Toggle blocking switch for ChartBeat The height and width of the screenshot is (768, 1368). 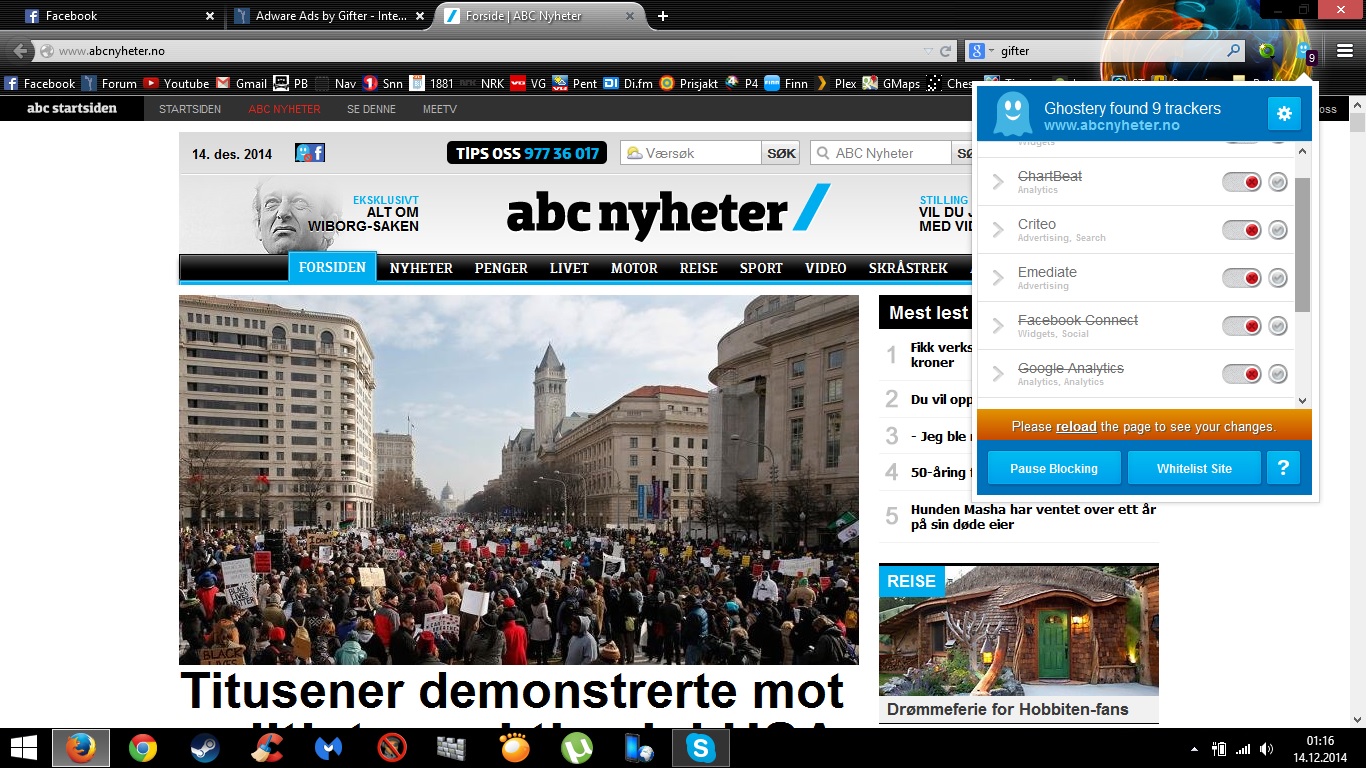click(x=1242, y=182)
